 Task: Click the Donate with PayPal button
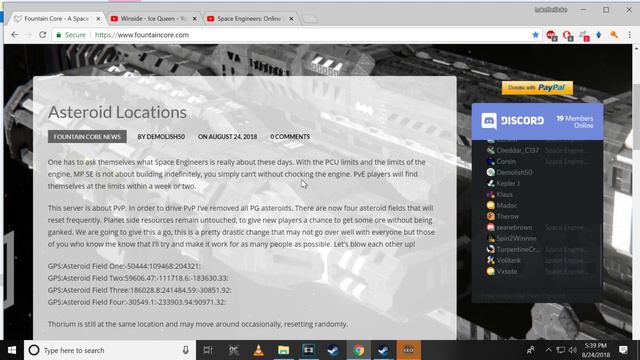(537, 88)
